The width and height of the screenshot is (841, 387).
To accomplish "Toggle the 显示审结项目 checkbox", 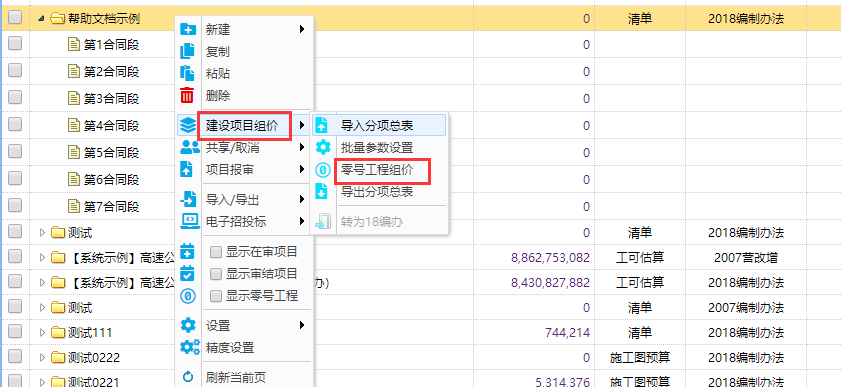I will pyautogui.click(x=216, y=274).
